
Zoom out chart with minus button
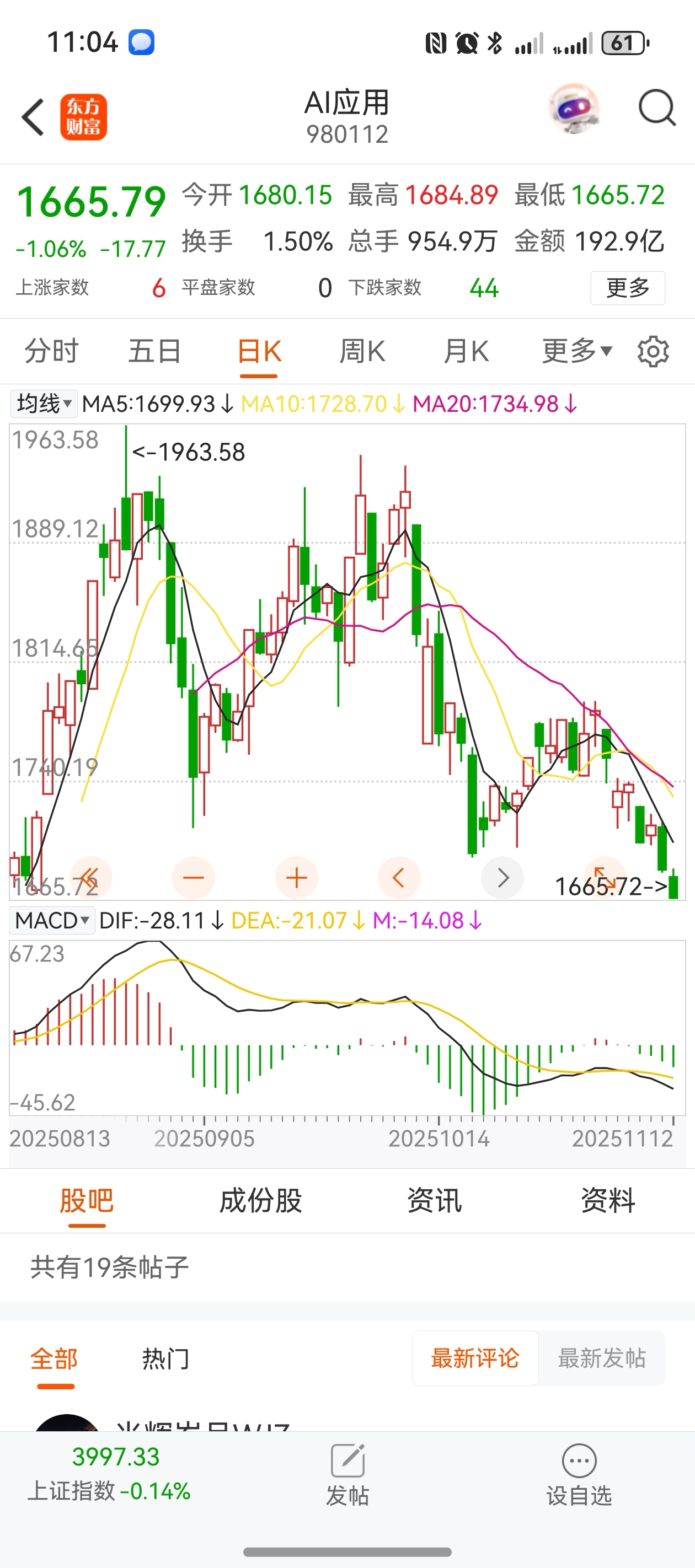tap(194, 878)
